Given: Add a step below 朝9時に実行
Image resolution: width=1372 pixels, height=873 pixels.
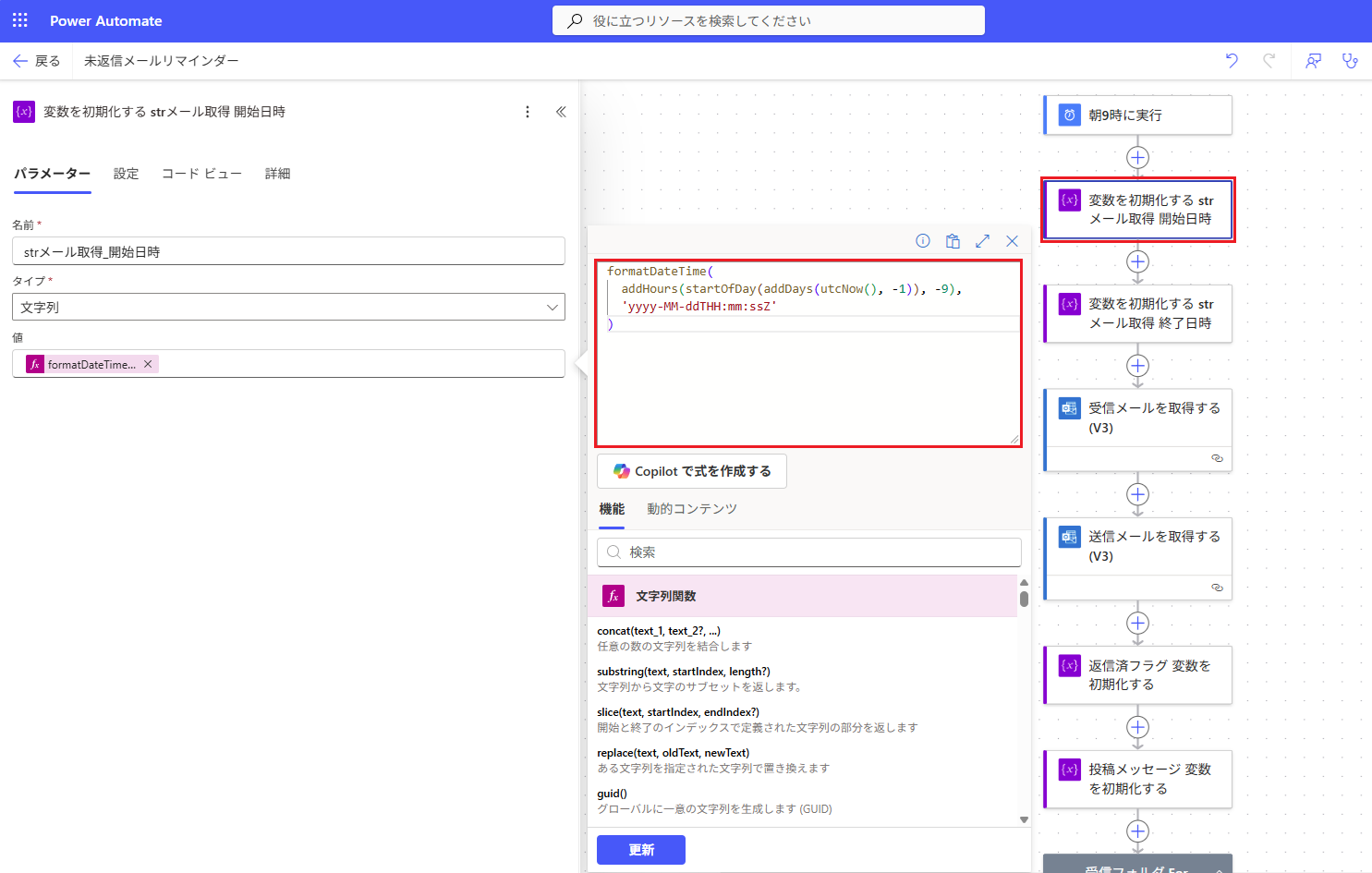Looking at the screenshot, I should pos(1137,157).
